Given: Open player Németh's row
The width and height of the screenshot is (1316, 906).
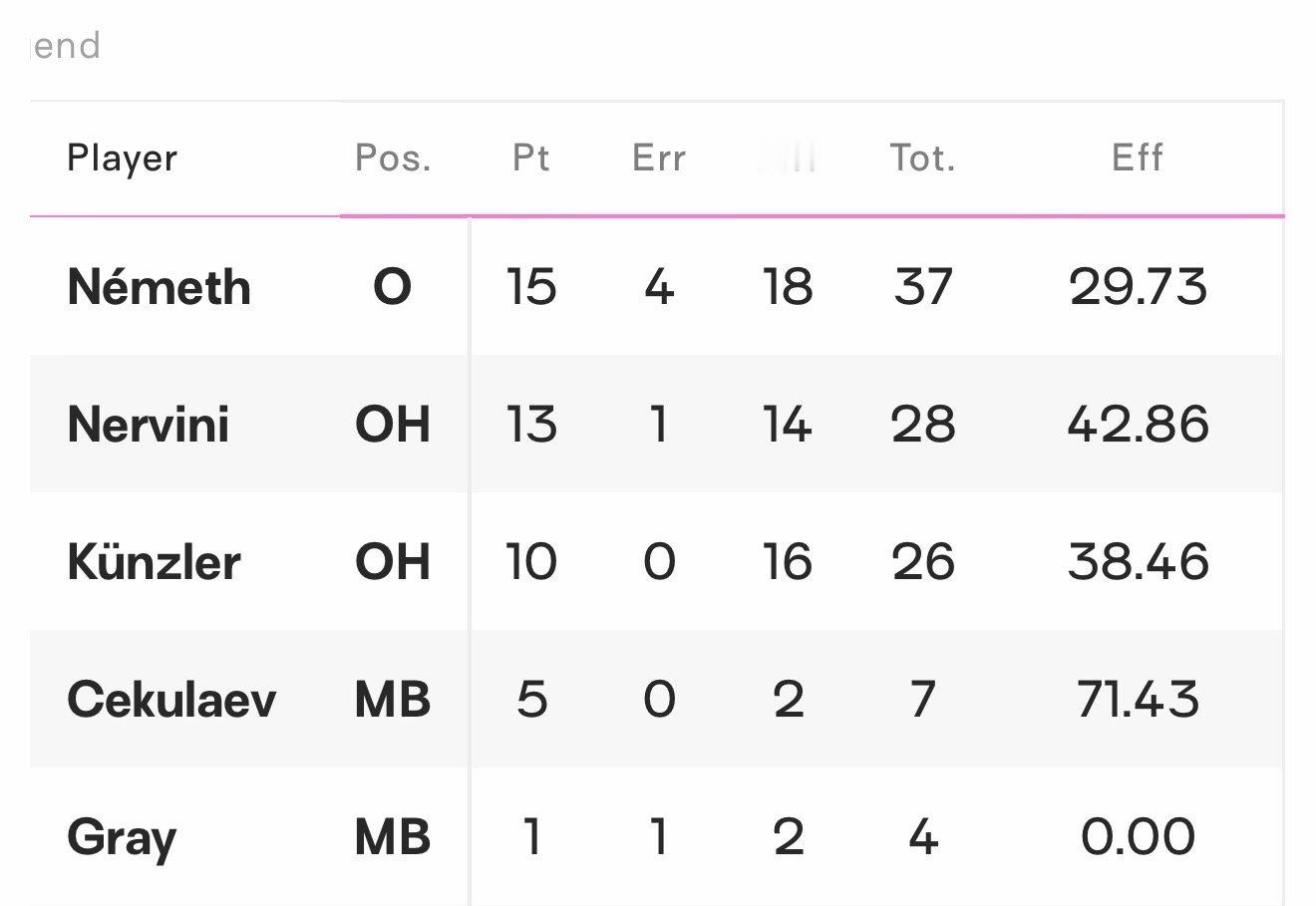Looking at the screenshot, I should tap(159, 288).
